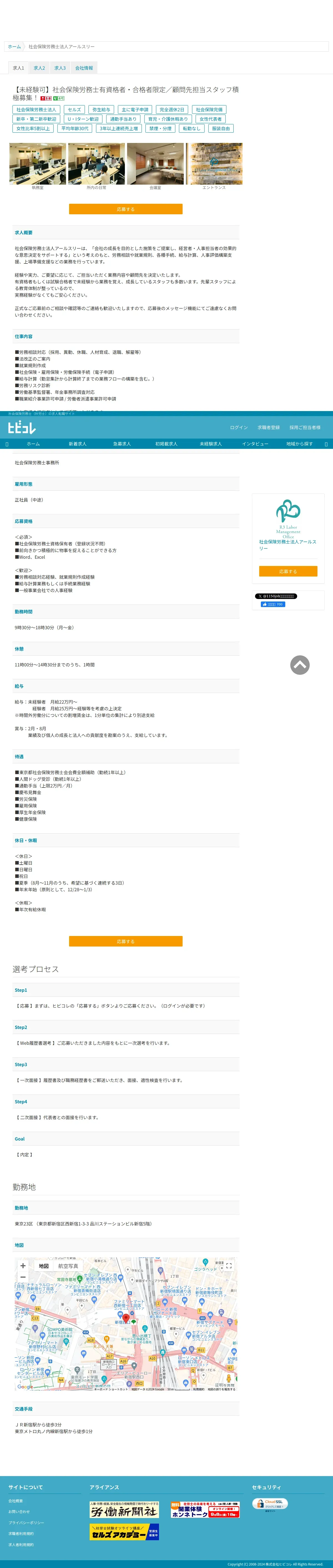Viewport: 333px width, 1568px height.
Task: Click 採用ご担当者様 link in header
Action: tap(305, 427)
